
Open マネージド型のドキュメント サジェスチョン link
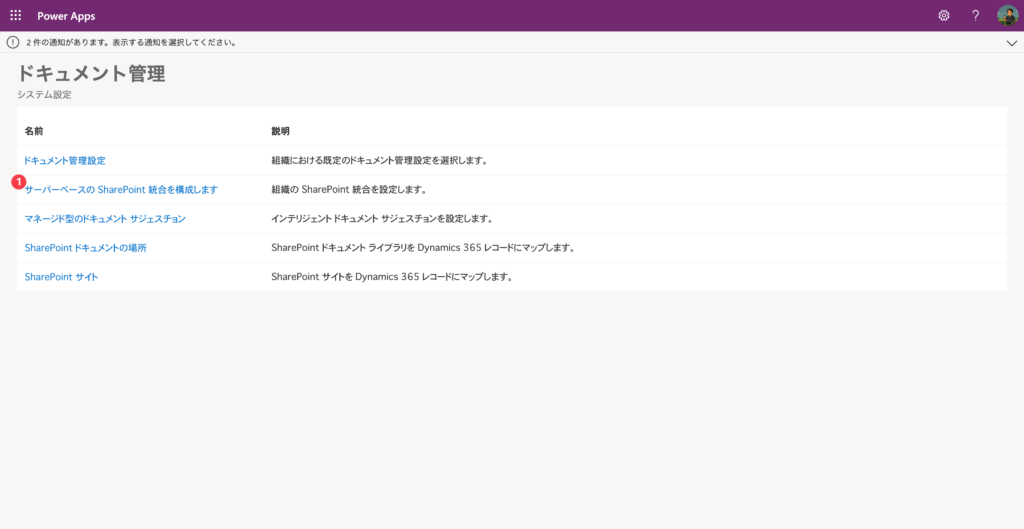105,218
